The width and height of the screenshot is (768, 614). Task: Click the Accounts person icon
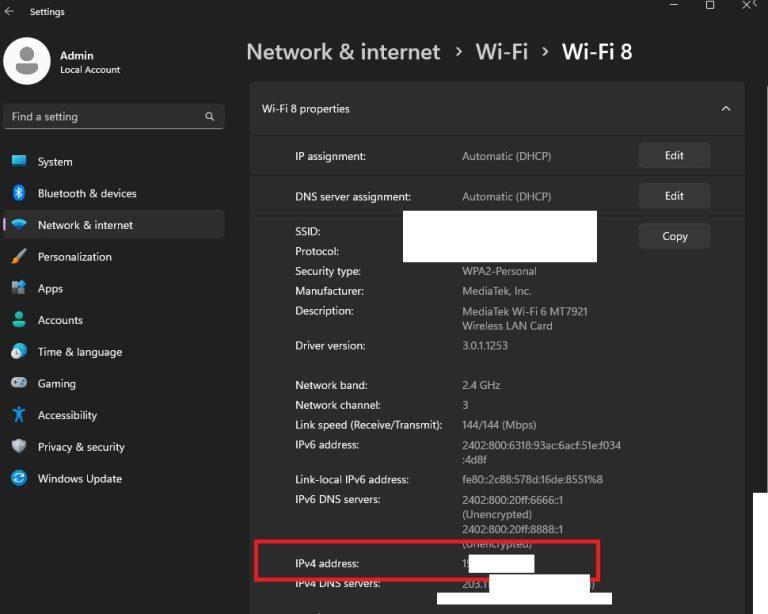pyautogui.click(x=18, y=320)
